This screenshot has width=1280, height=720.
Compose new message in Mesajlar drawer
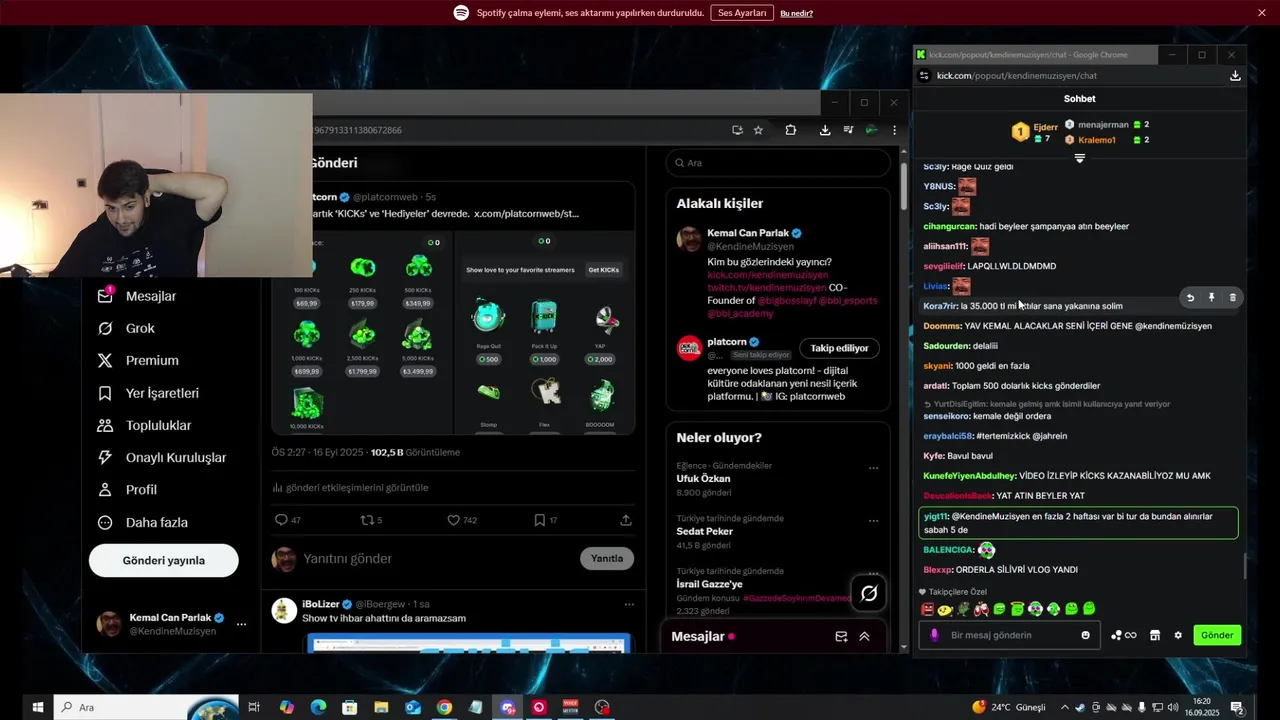pyautogui.click(x=841, y=637)
